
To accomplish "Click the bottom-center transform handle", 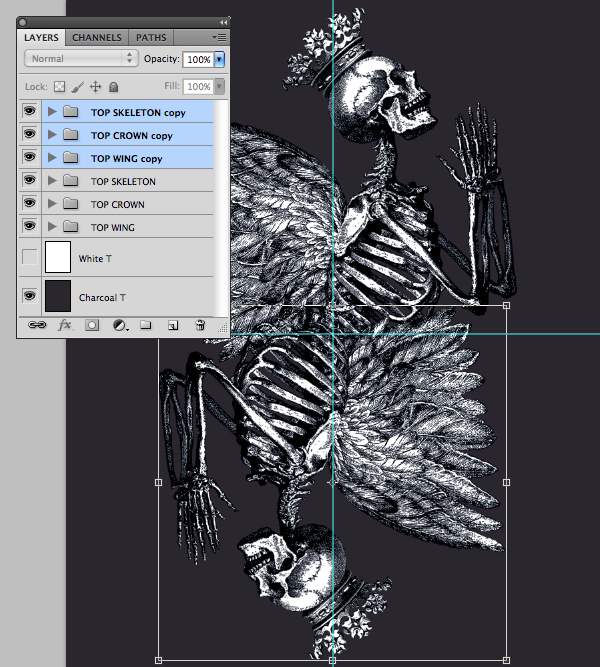I will point(332,660).
